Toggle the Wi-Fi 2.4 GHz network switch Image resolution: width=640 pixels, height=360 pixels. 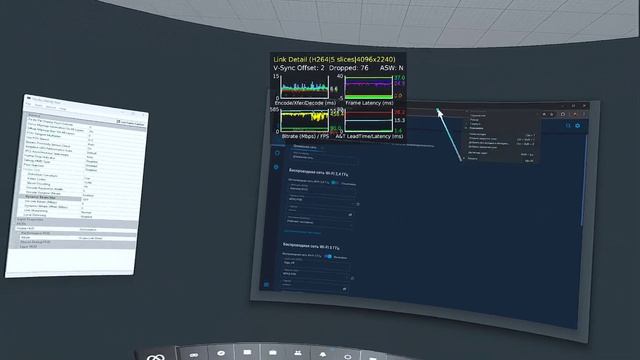335,182
